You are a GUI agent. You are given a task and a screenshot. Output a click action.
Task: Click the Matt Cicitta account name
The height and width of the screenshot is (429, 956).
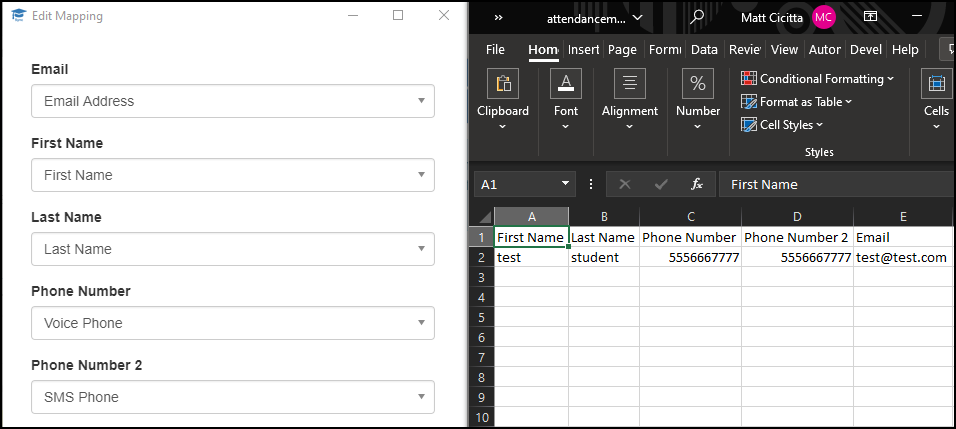(x=772, y=18)
